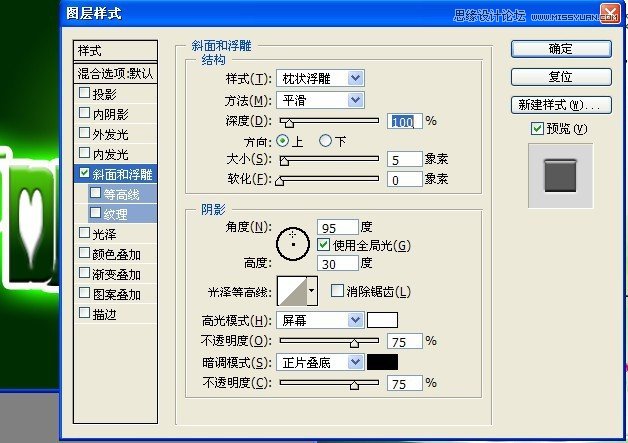Close the 图层样式 dialog window

(x=610, y=14)
